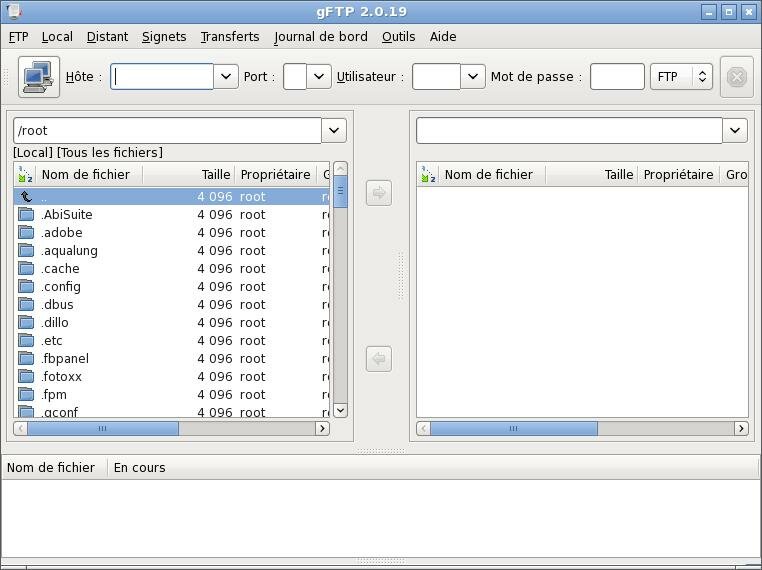The width and height of the screenshot is (762, 570).
Task: Sort remote list by Taille
Action: point(591,174)
